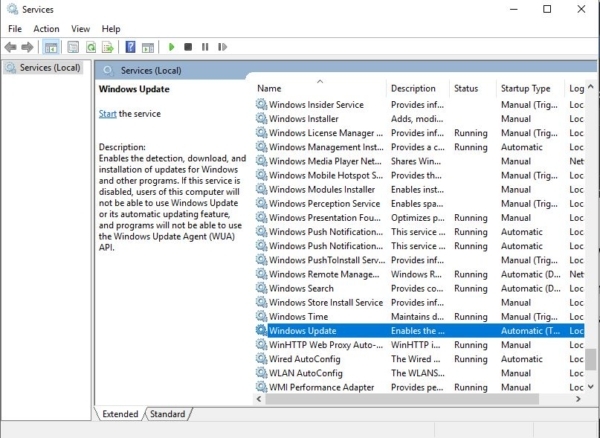
Task: Select the Windows Management Inst... row
Action: 419,147
